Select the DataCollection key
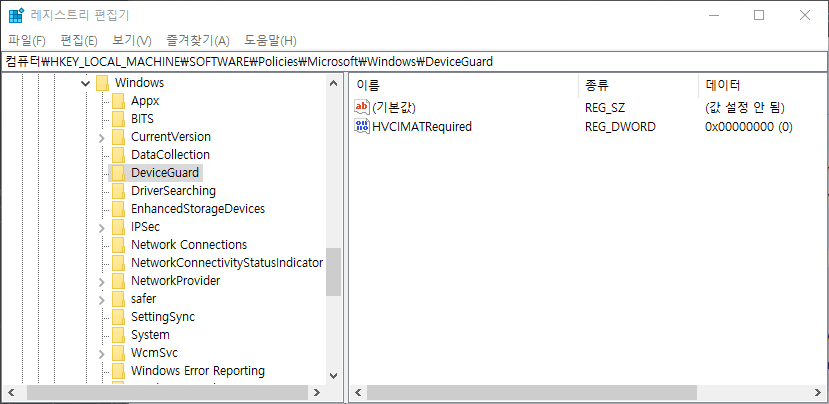829x404 pixels. (170, 154)
